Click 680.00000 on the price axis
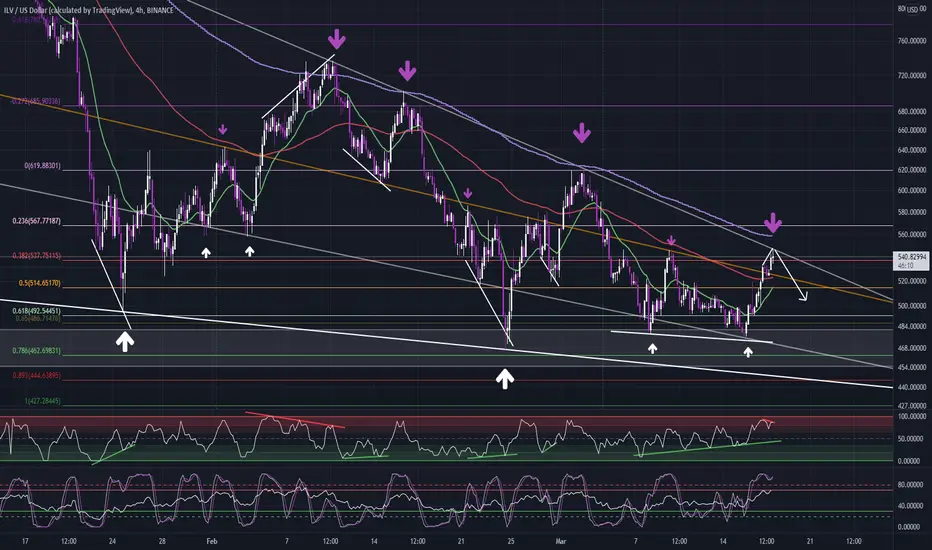Viewport: 932px width, 550px height. 912,111
